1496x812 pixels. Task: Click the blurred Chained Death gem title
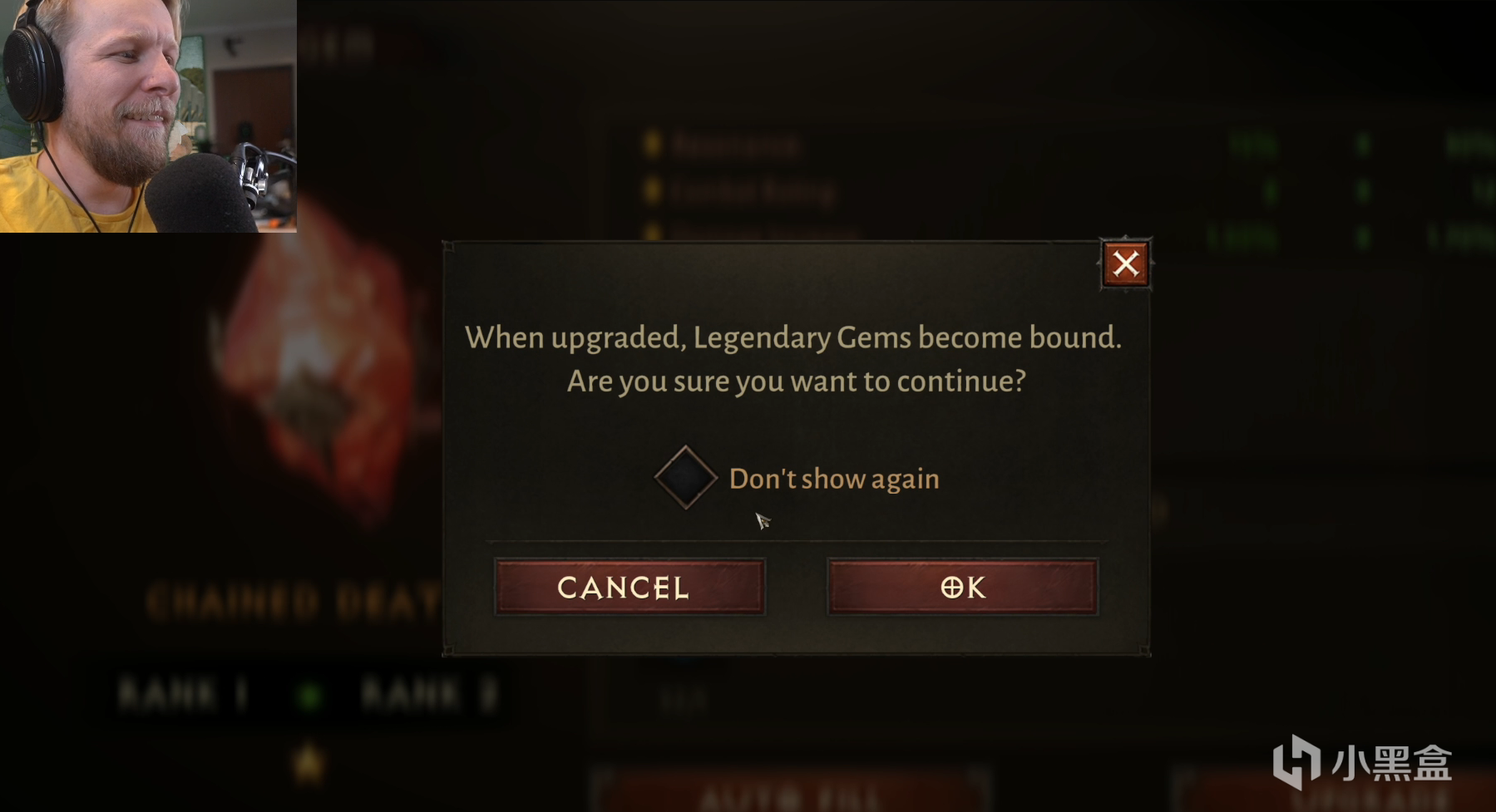coord(293,602)
